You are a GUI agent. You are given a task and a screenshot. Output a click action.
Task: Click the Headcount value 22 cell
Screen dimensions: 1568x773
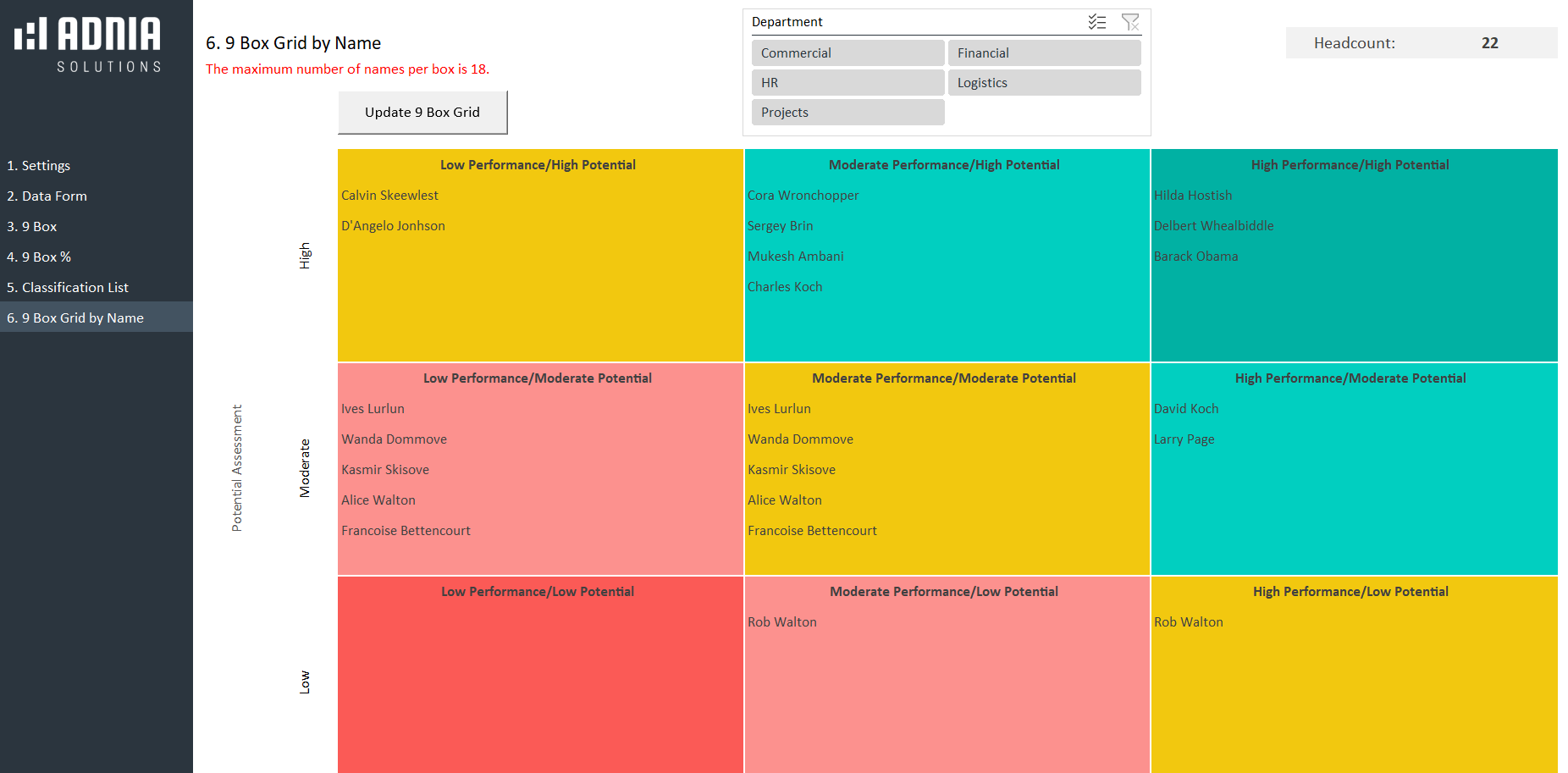pos(1489,43)
